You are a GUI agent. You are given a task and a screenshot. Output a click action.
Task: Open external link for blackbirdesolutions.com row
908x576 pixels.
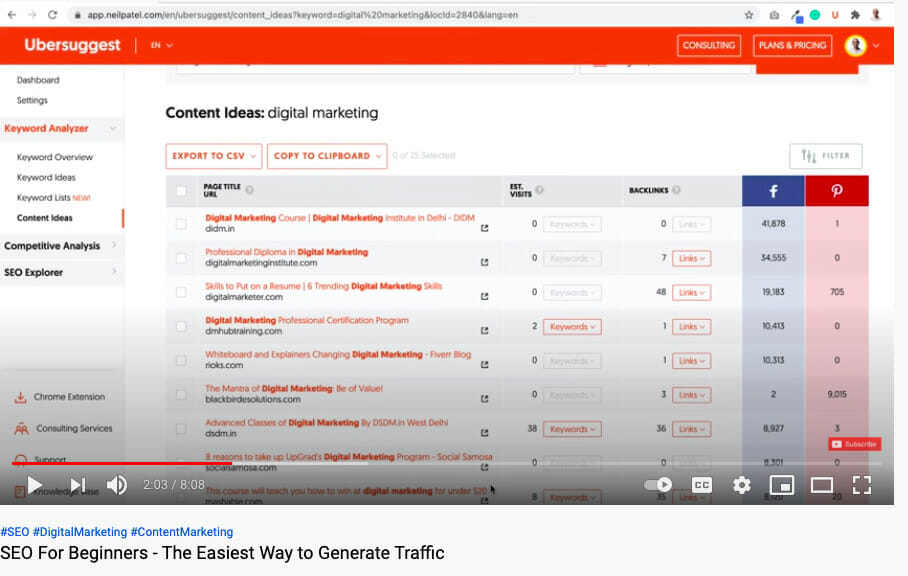click(484, 399)
